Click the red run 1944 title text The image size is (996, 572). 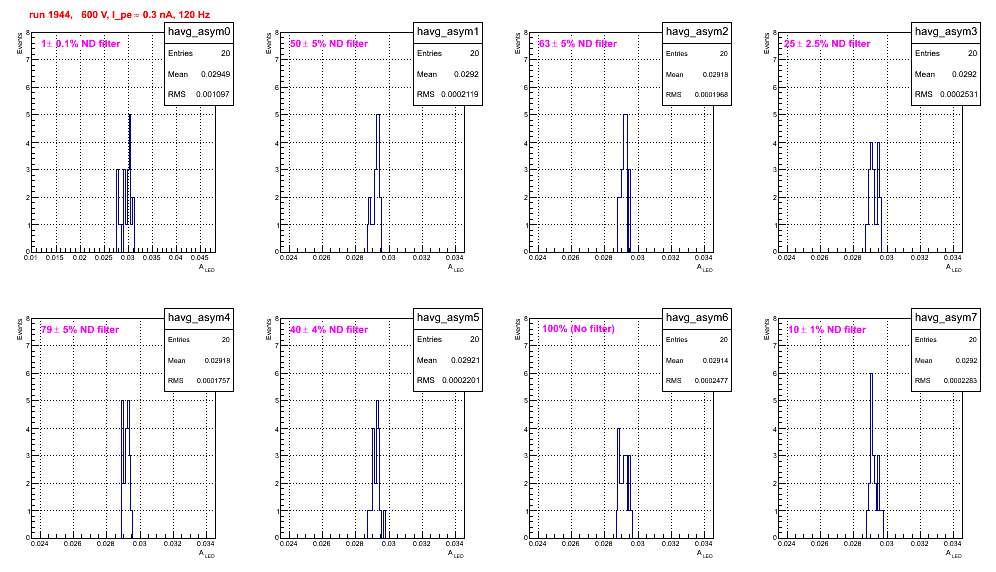(119, 15)
